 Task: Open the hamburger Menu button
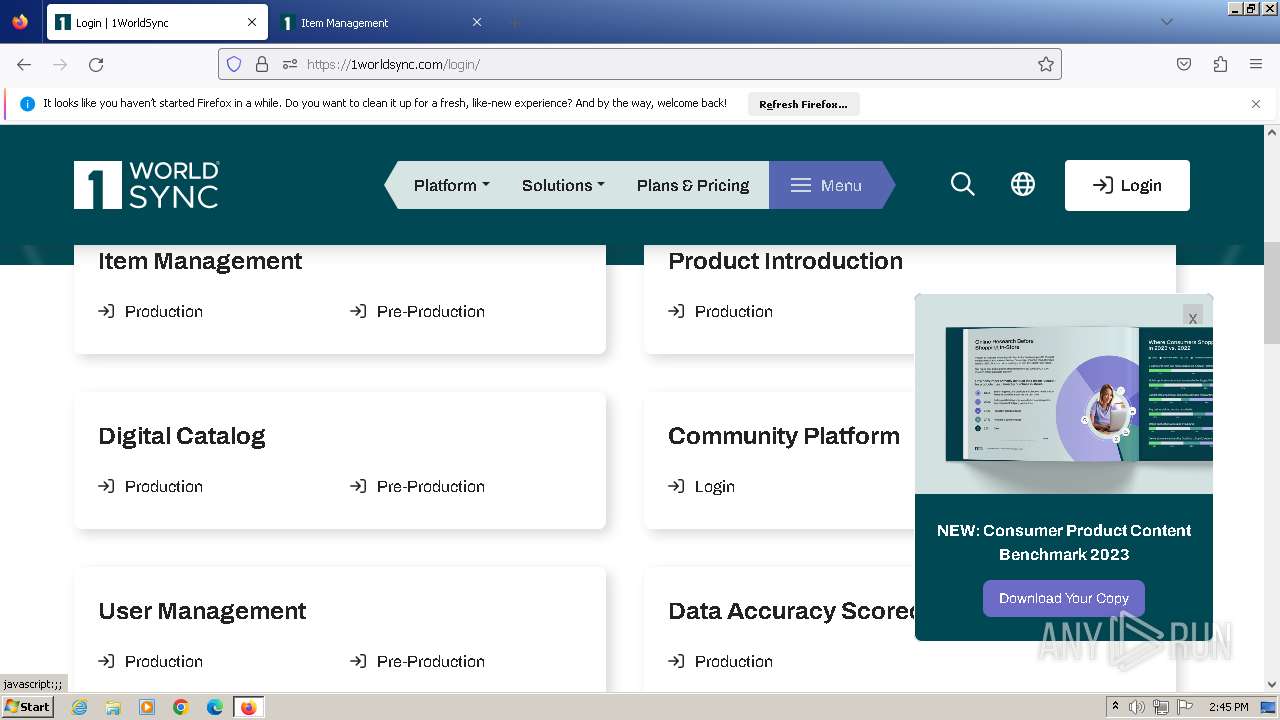tap(826, 185)
